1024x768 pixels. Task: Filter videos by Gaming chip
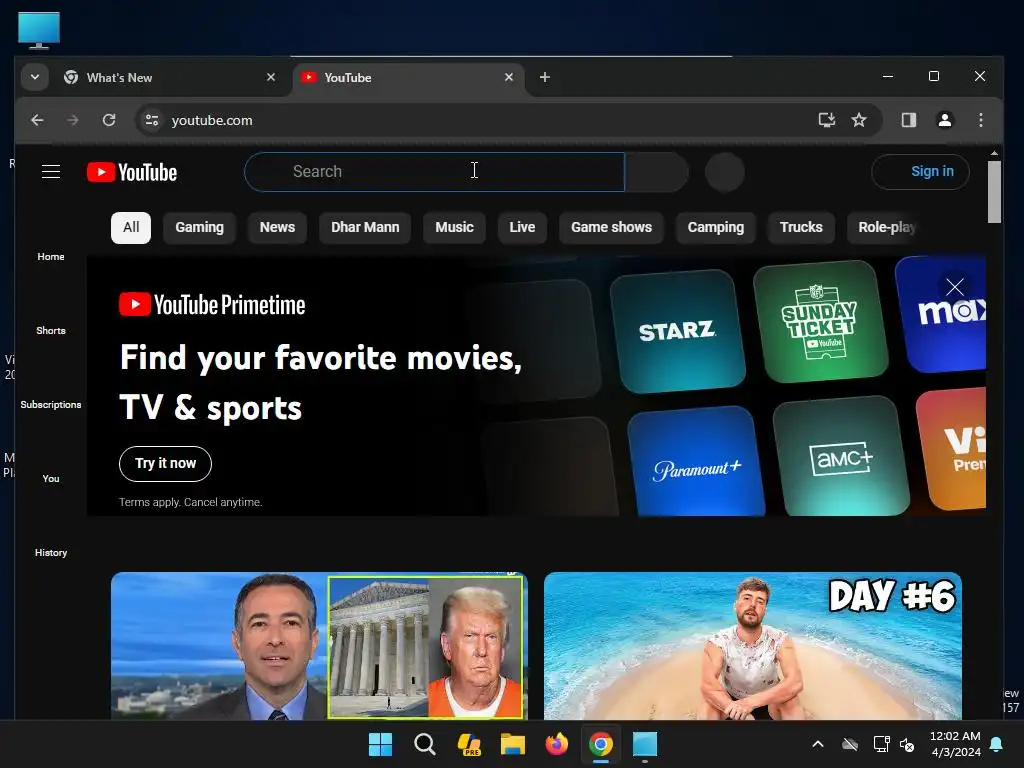tap(199, 227)
